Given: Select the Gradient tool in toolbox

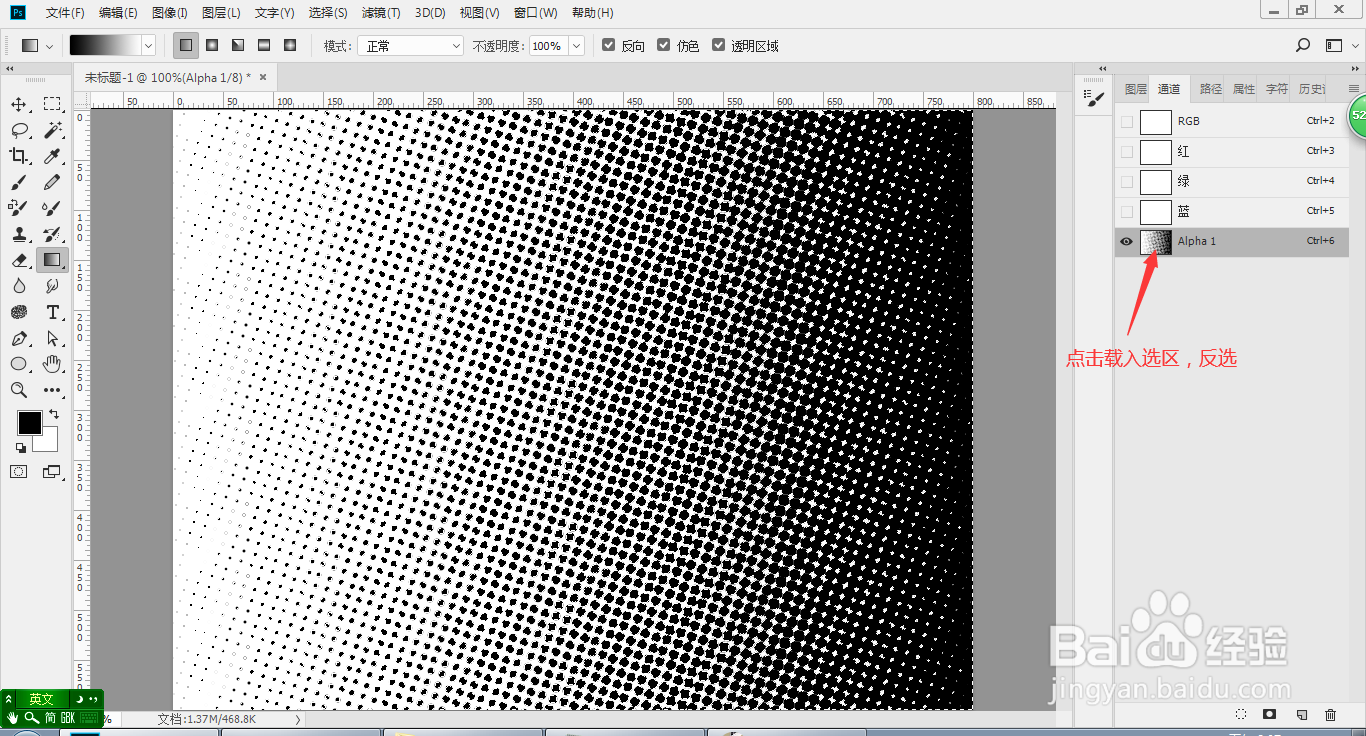Looking at the screenshot, I should (x=52, y=260).
